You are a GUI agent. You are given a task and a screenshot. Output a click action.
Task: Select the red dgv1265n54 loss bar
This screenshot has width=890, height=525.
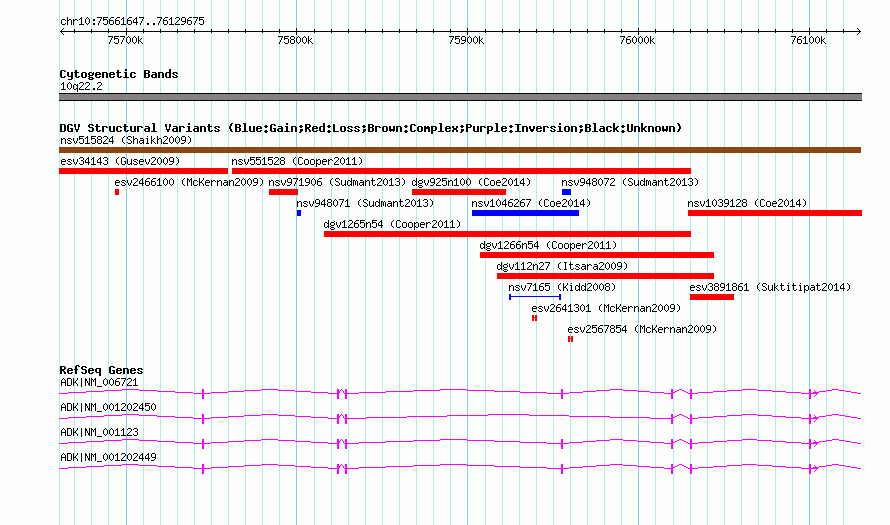click(507, 234)
